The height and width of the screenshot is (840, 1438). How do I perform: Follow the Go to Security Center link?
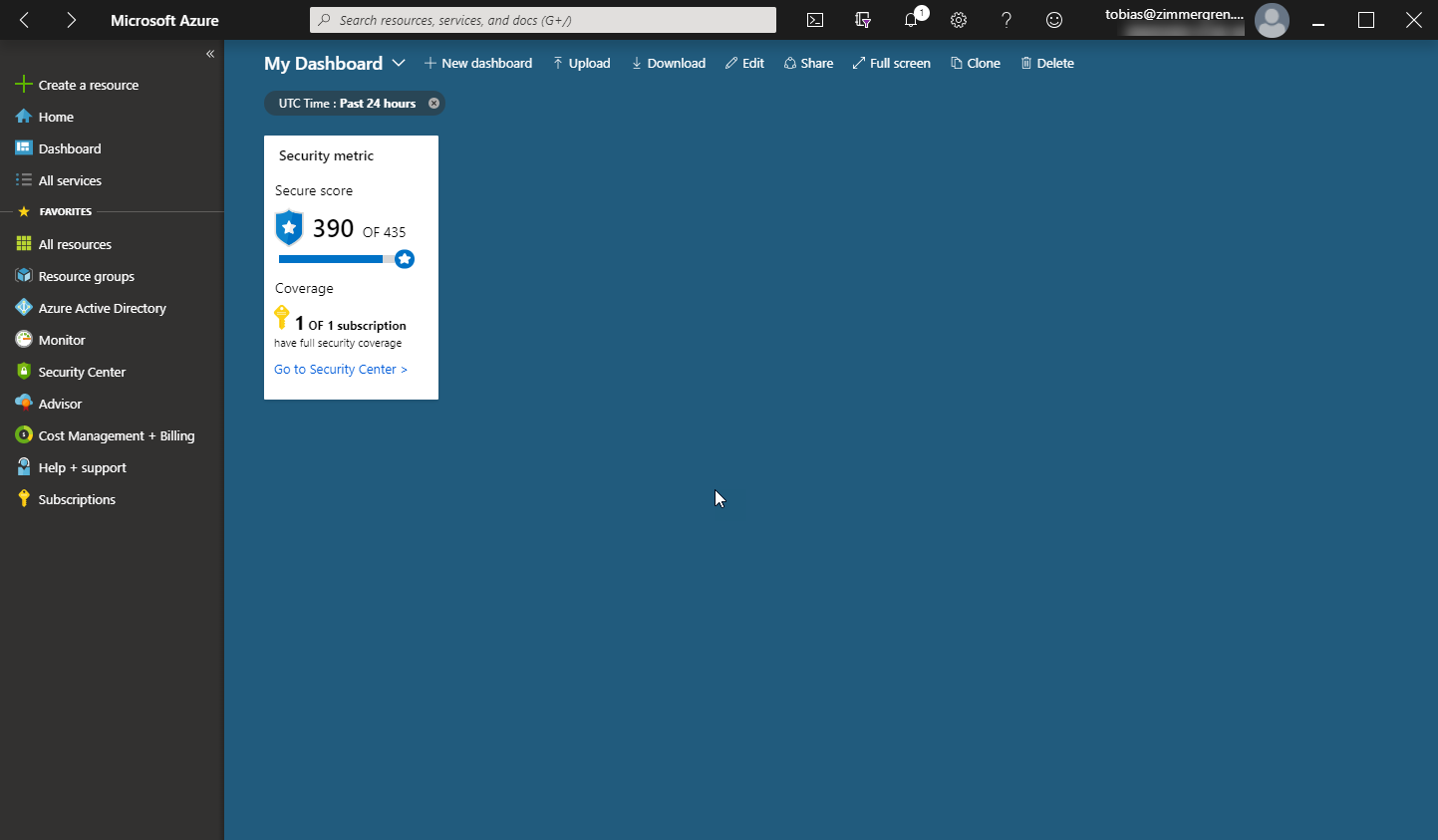(341, 369)
